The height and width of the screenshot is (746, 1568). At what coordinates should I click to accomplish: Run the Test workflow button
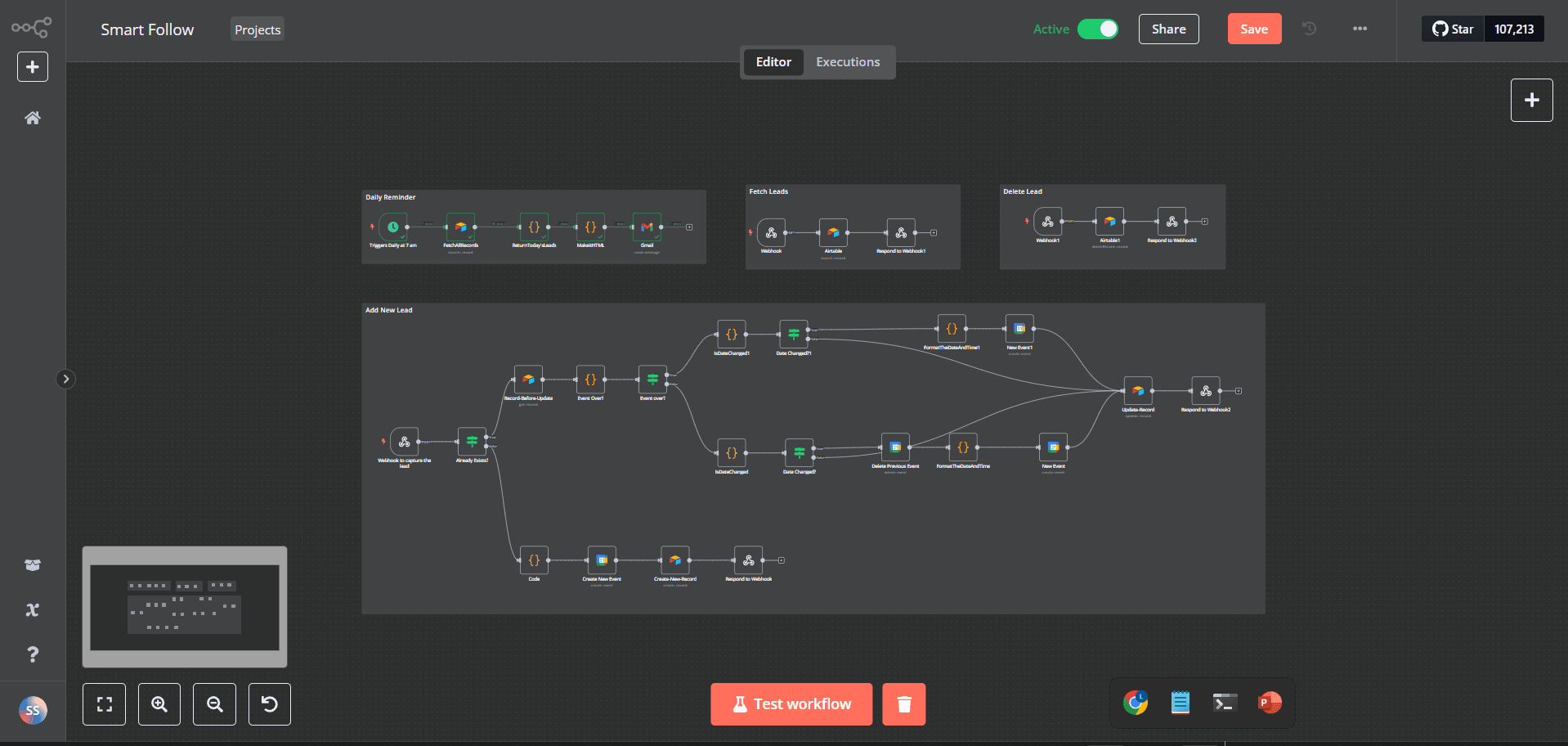tap(791, 704)
